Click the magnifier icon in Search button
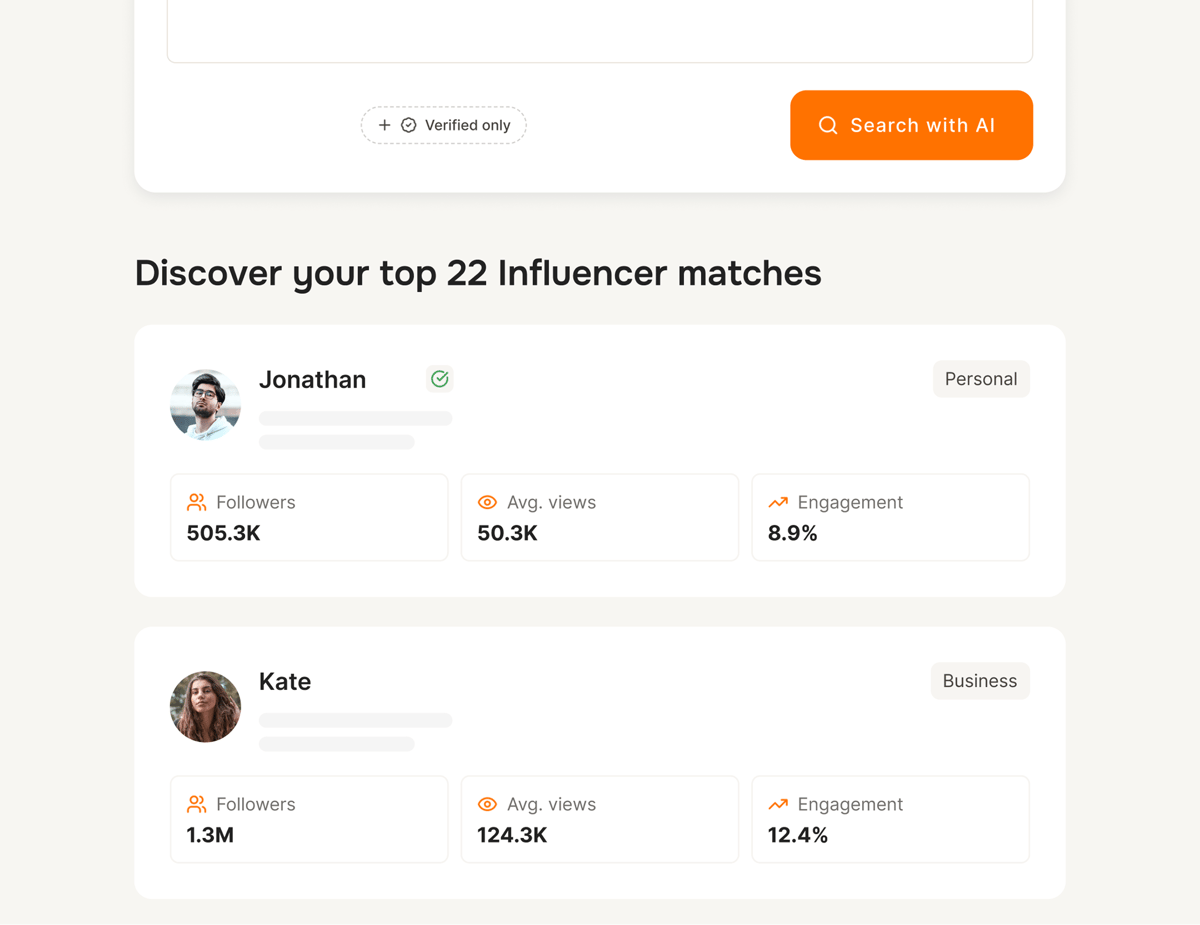The width and height of the screenshot is (1200, 925). tap(828, 125)
